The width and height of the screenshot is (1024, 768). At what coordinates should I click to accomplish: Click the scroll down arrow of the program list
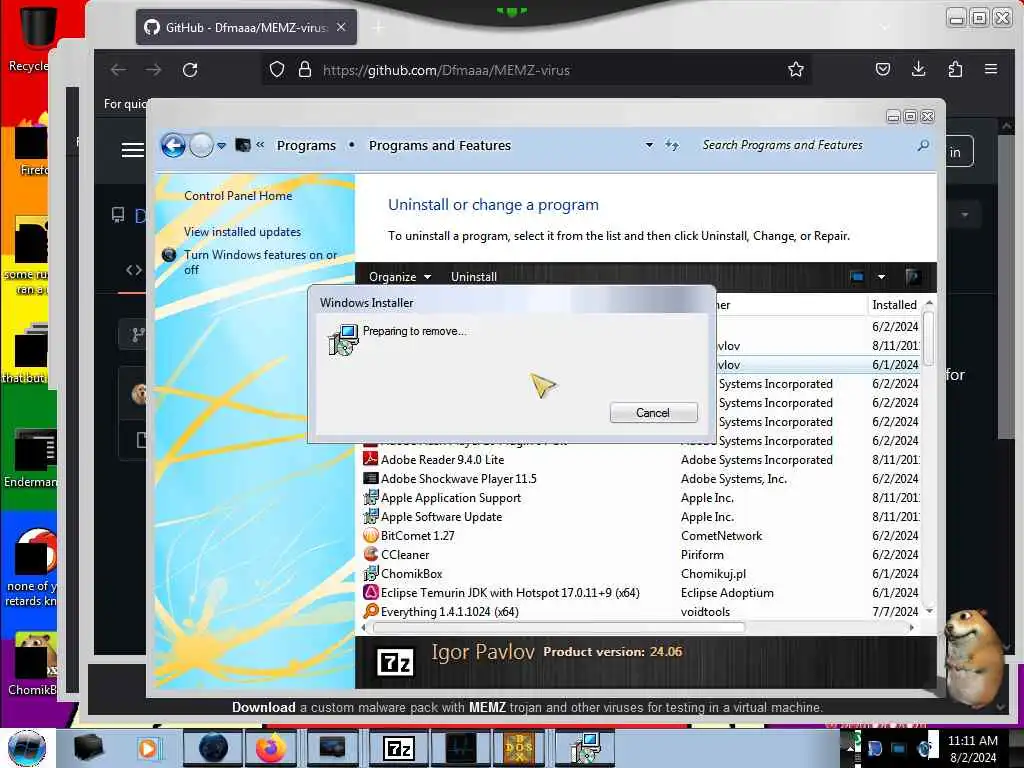tap(929, 611)
